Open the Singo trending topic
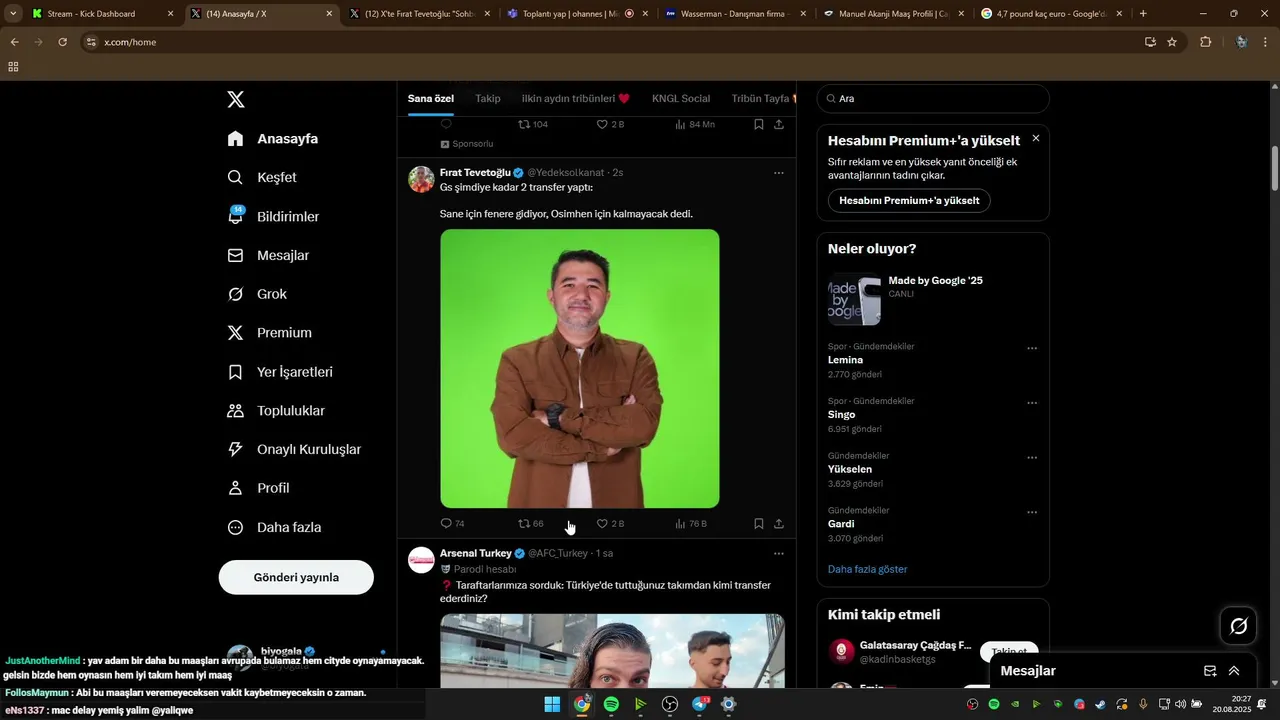Viewport: 1280px width, 720px height. tap(841, 414)
